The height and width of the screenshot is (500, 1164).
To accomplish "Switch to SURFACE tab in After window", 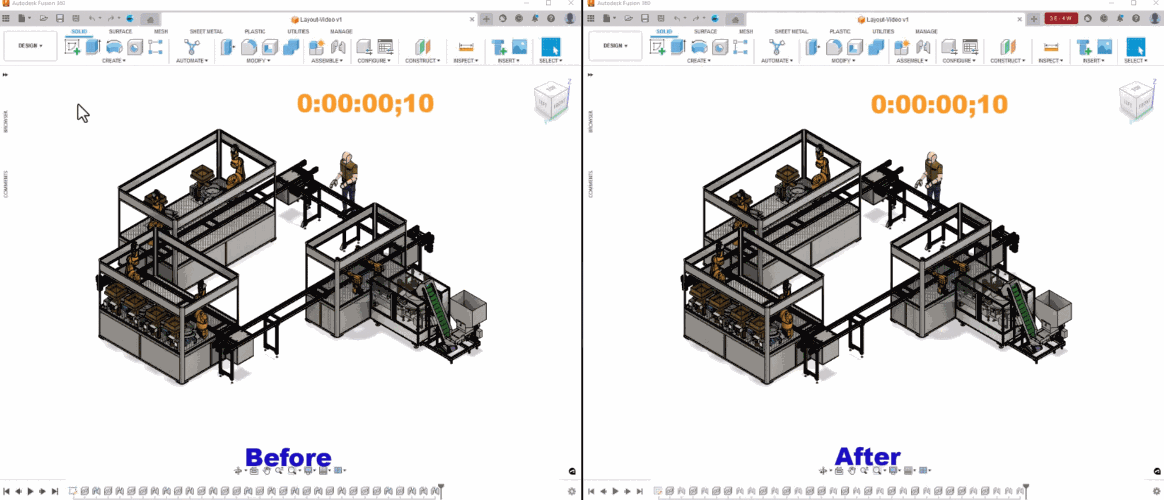I will click(x=704, y=32).
